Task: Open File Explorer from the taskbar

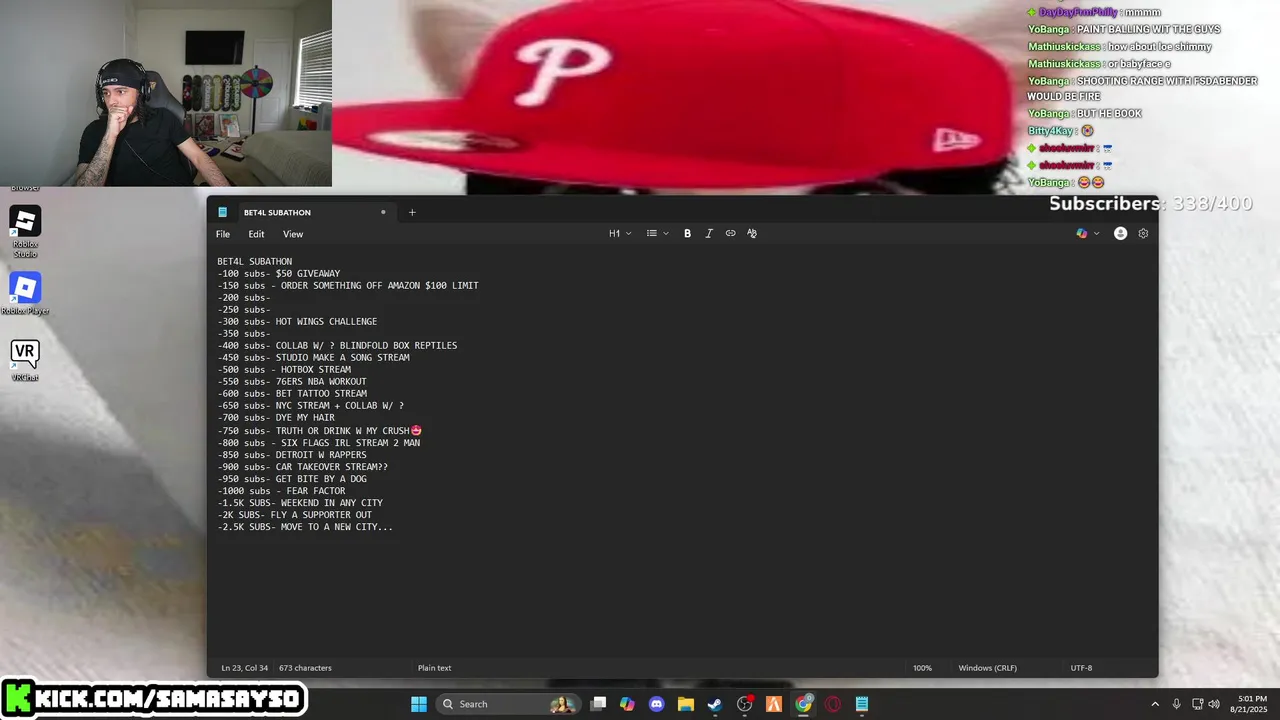Action: [685, 704]
